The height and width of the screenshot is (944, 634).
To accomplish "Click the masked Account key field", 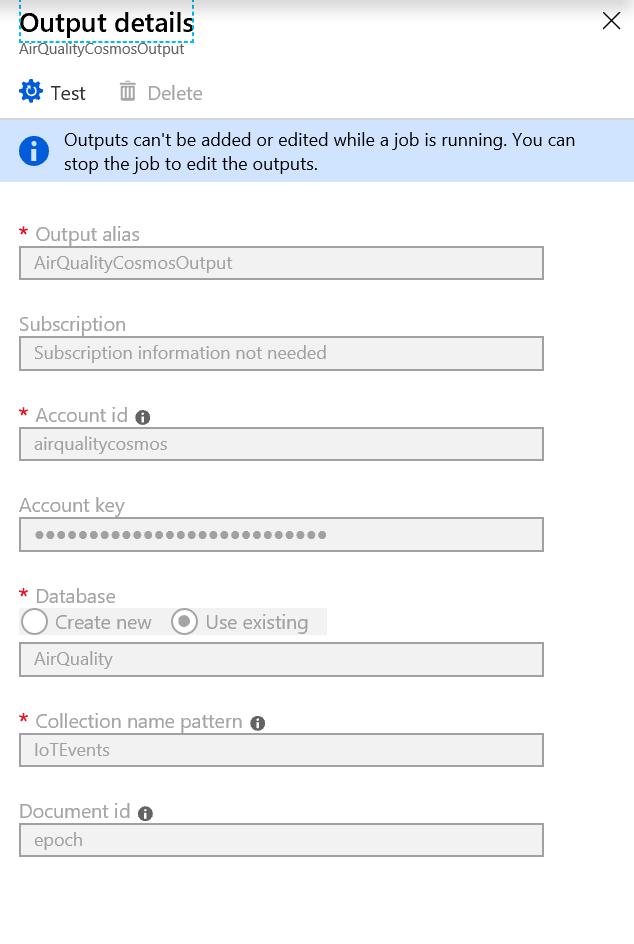I will 281,535.
